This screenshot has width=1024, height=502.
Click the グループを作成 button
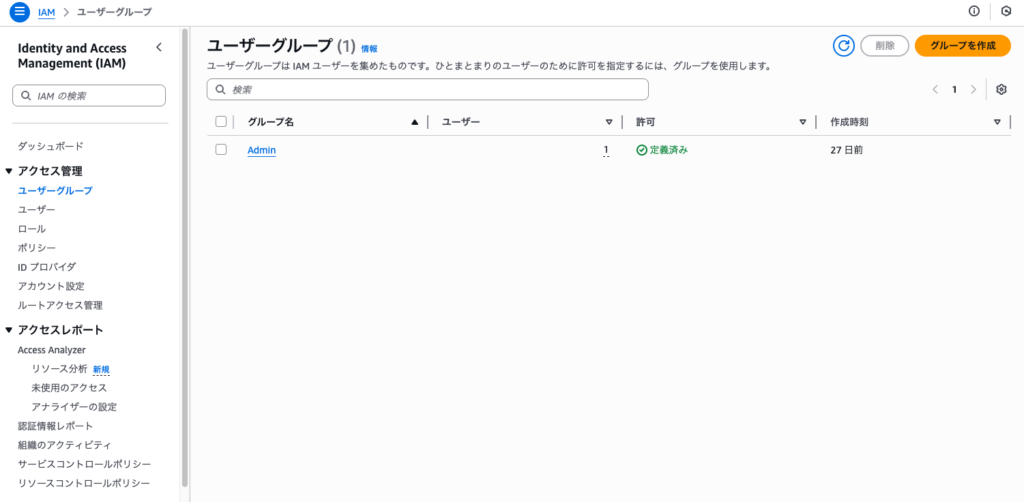(x=962, y=46)
